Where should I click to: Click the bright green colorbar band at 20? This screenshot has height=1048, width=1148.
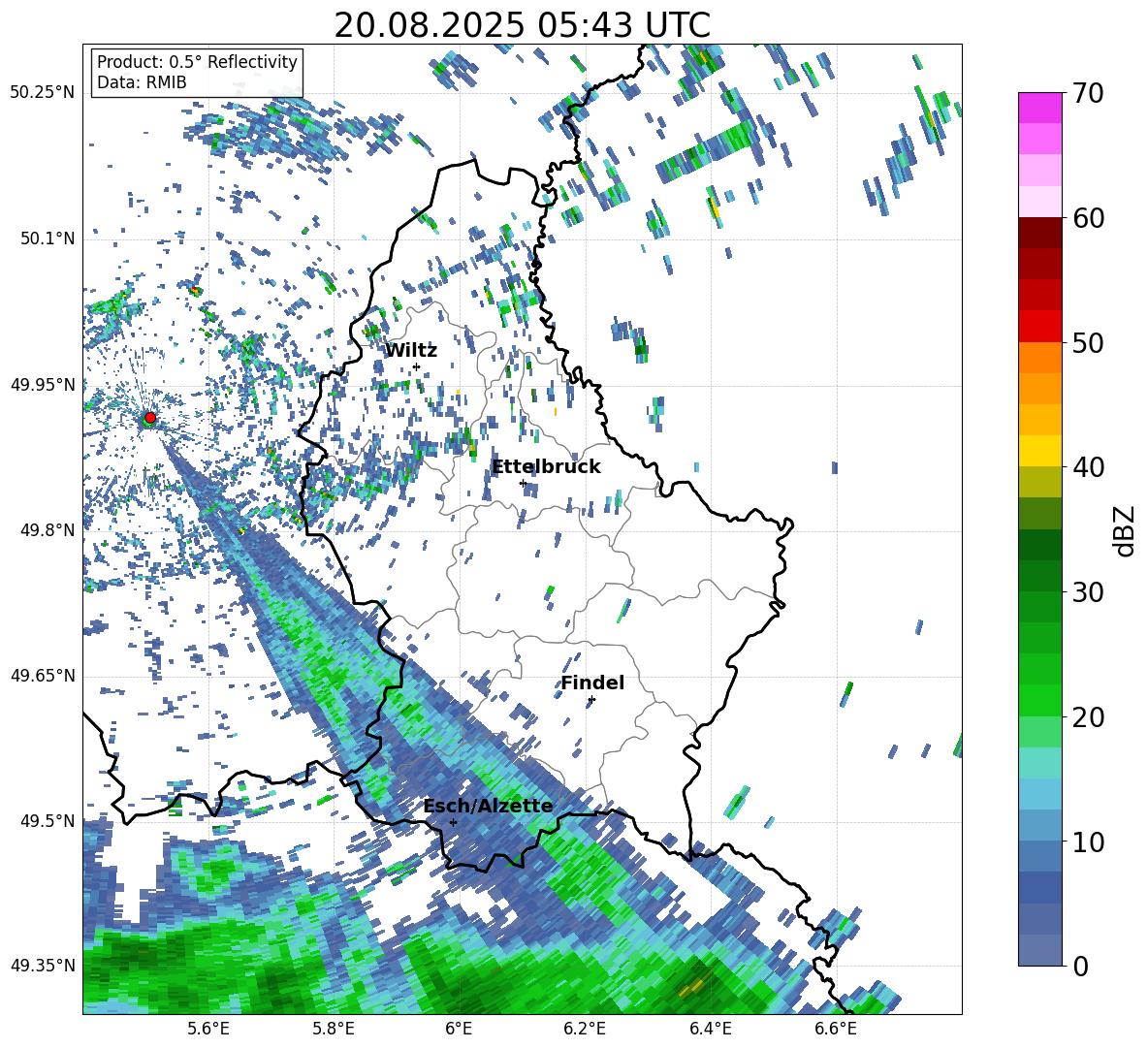1039,701
